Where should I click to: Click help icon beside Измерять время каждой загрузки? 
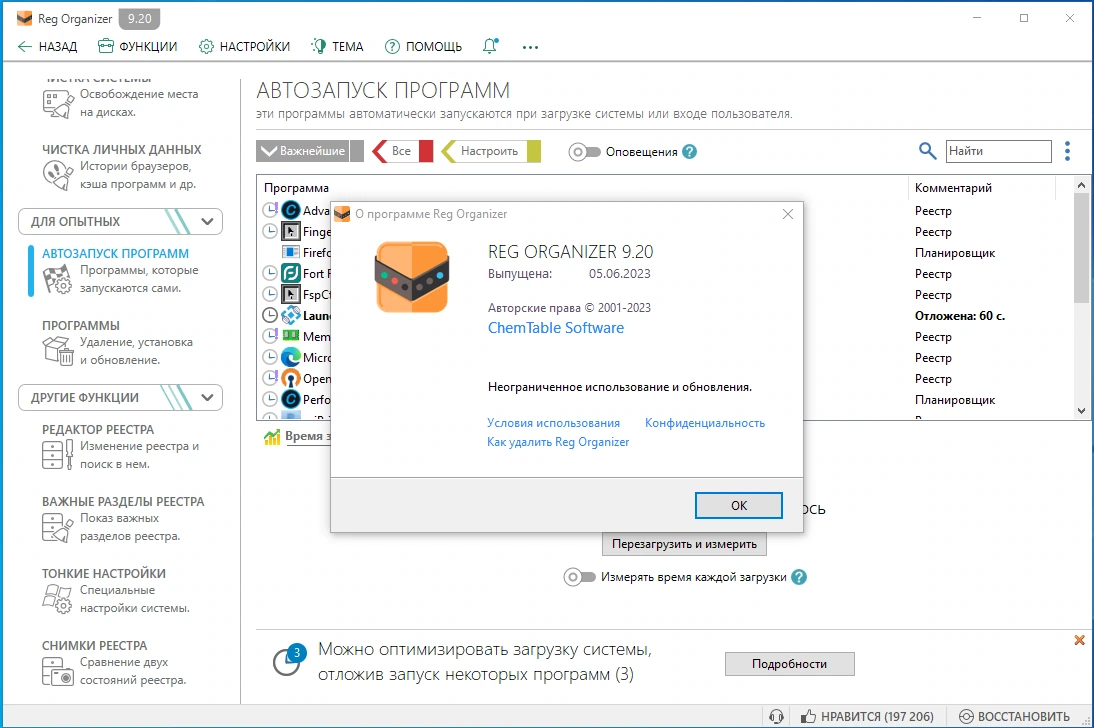tap(800, 577)
